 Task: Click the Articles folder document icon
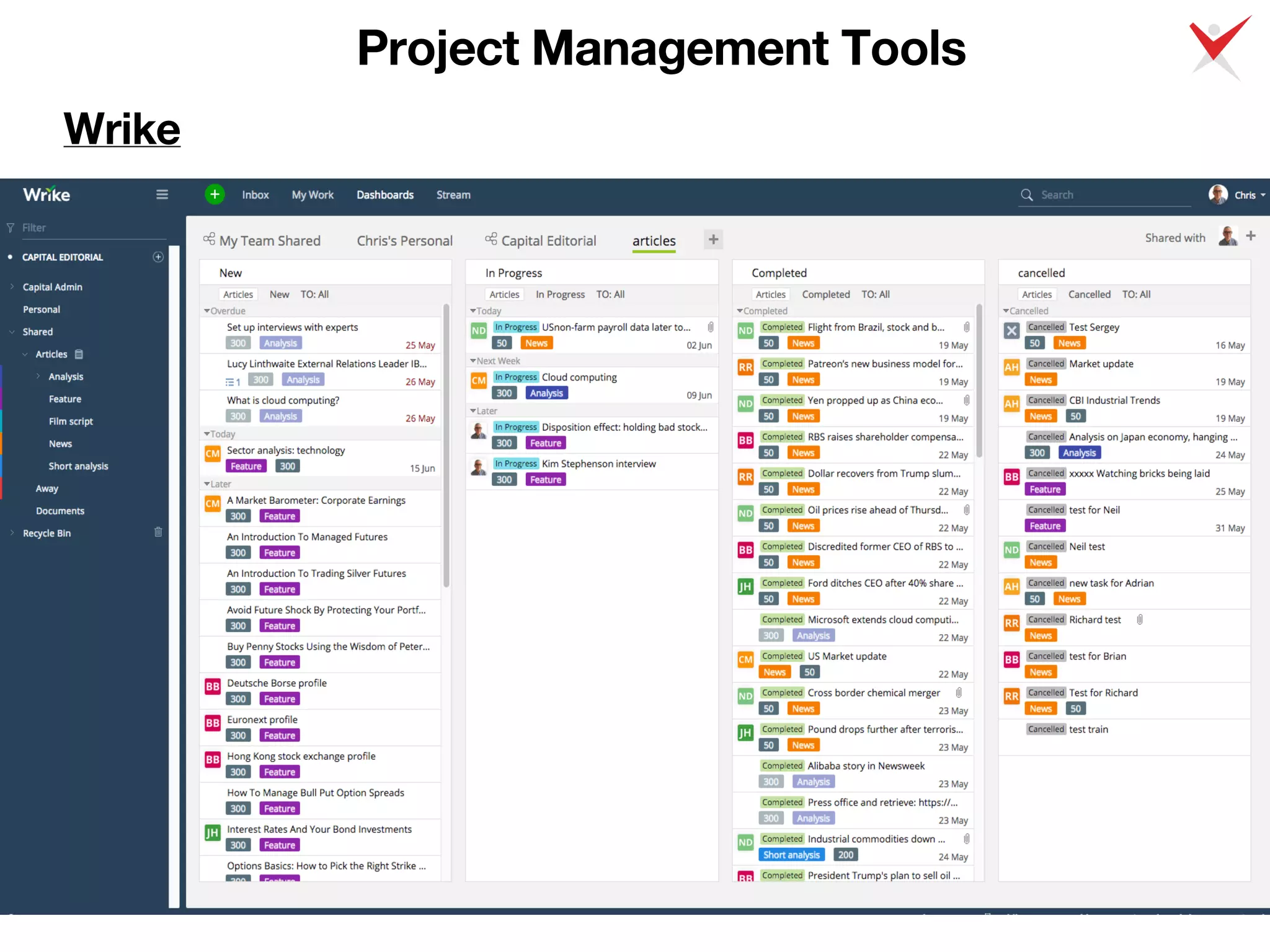[79, 354]
